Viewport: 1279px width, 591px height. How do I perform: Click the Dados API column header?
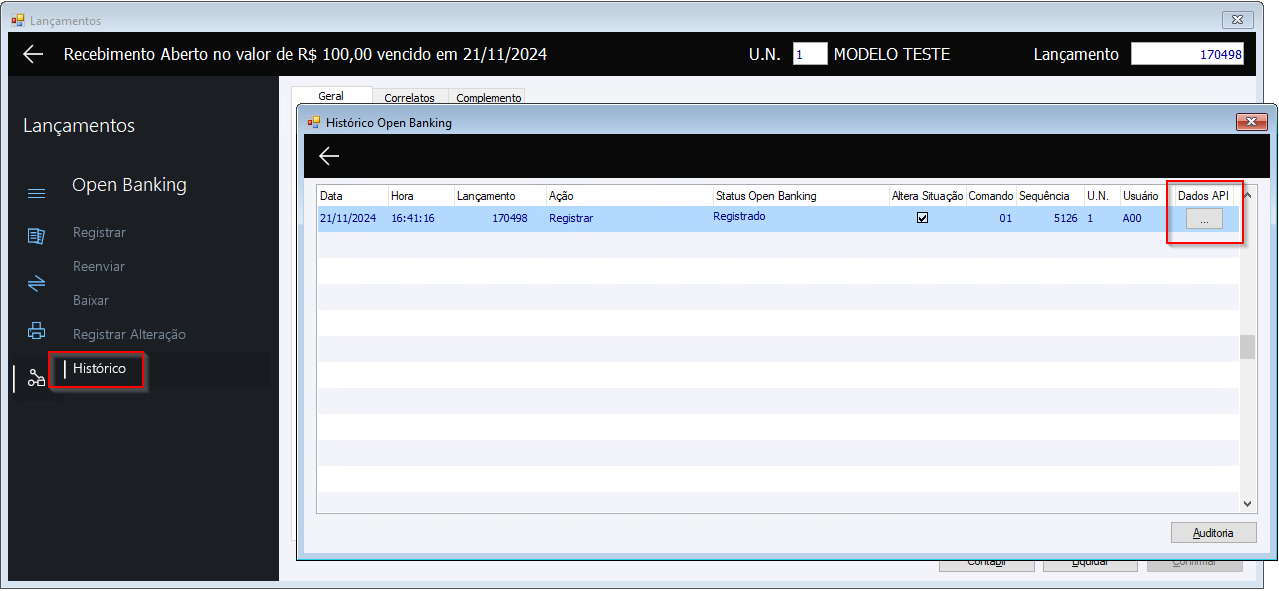[x=1203, y=196]
